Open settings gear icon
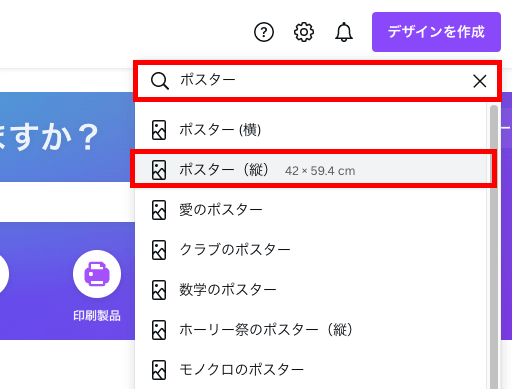This screenshot has height=389, width=512. point(304,32)
